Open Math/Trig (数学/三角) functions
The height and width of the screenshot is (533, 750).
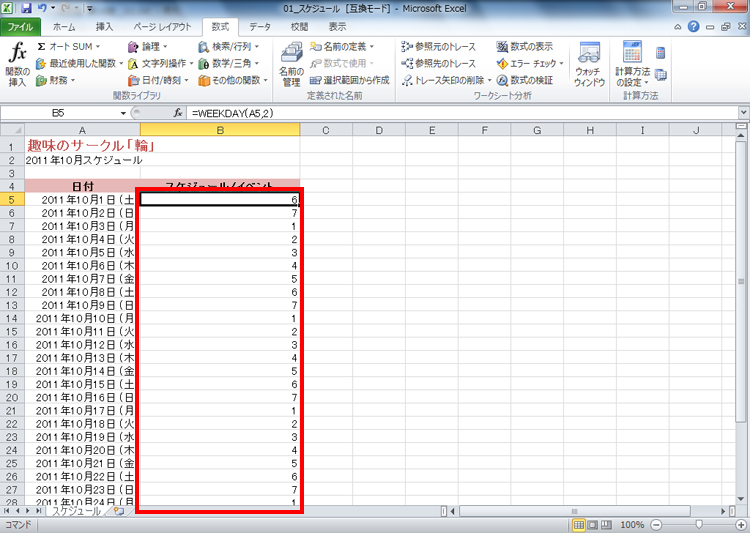pos(229,63)
